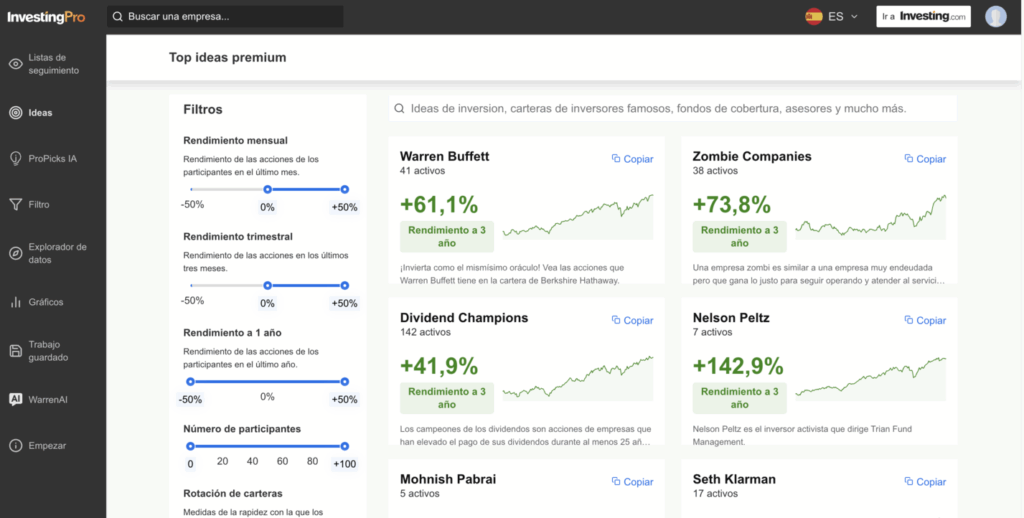The width and height of the screenshot is (1024, 518).
Task: Open the Dividend Champions idea title
Action: (x=463, y=318)
